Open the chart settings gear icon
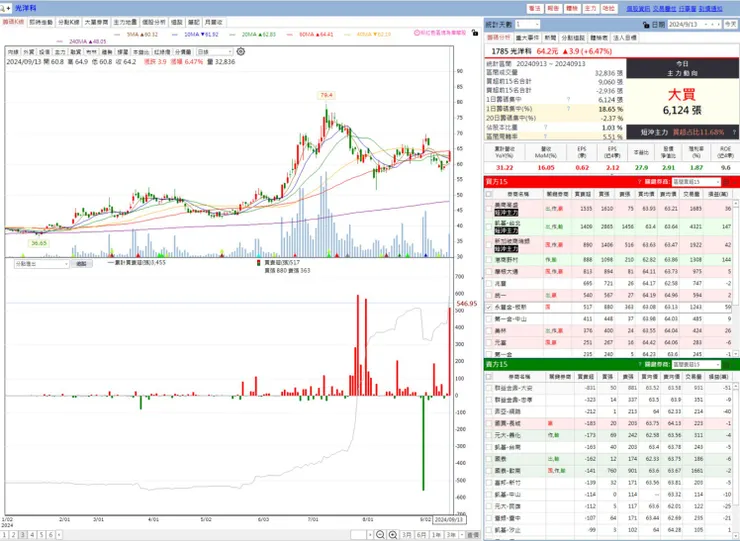Screen dimensions: 740x541 [241, 51]
